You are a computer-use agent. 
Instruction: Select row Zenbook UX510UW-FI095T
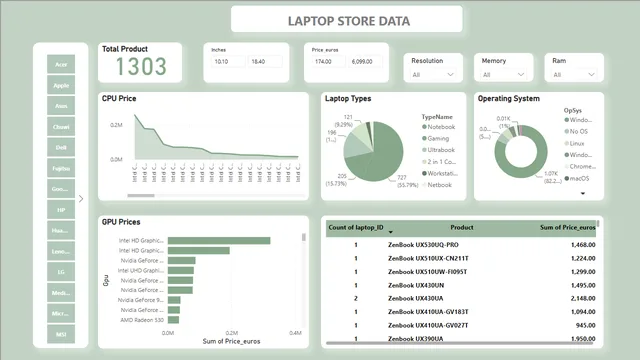[x=460, y=272]
